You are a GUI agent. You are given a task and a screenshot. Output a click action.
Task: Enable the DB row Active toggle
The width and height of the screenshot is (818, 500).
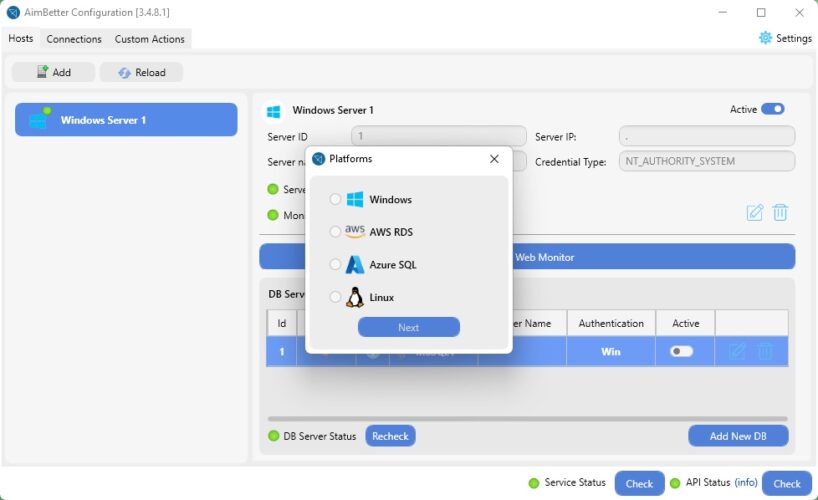681,351
